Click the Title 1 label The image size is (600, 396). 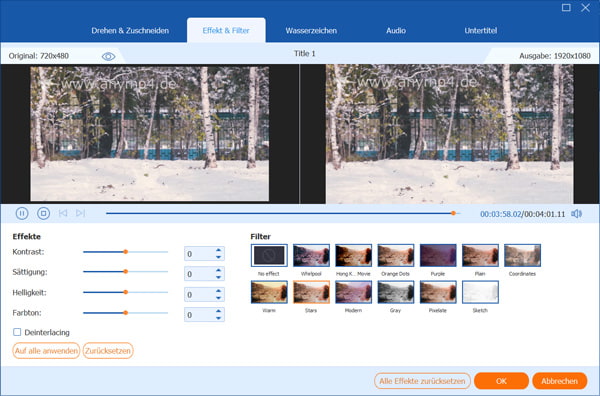[x=305, y=54]
